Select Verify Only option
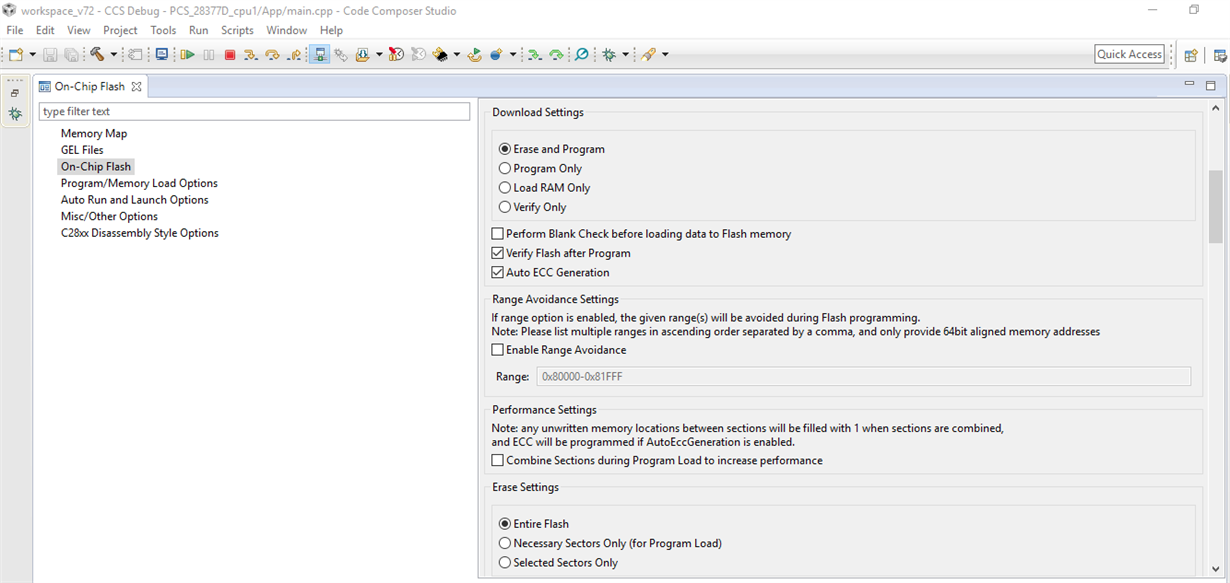 [x=505, y=207]
